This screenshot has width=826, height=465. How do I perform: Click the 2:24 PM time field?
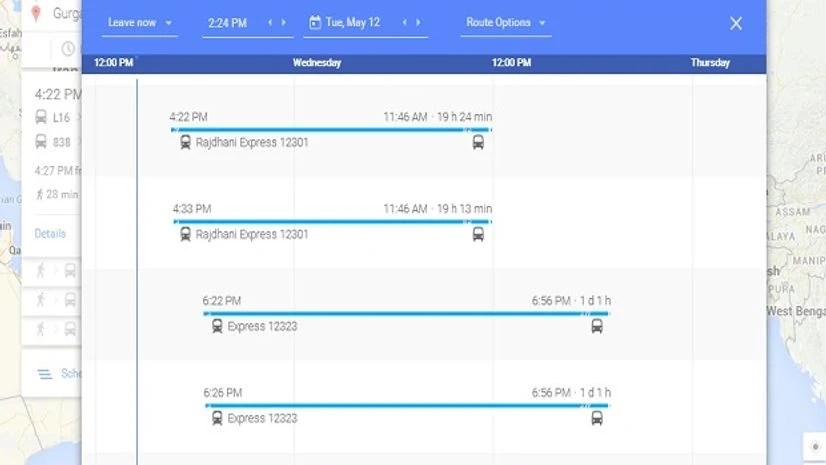tap(228, 23)
